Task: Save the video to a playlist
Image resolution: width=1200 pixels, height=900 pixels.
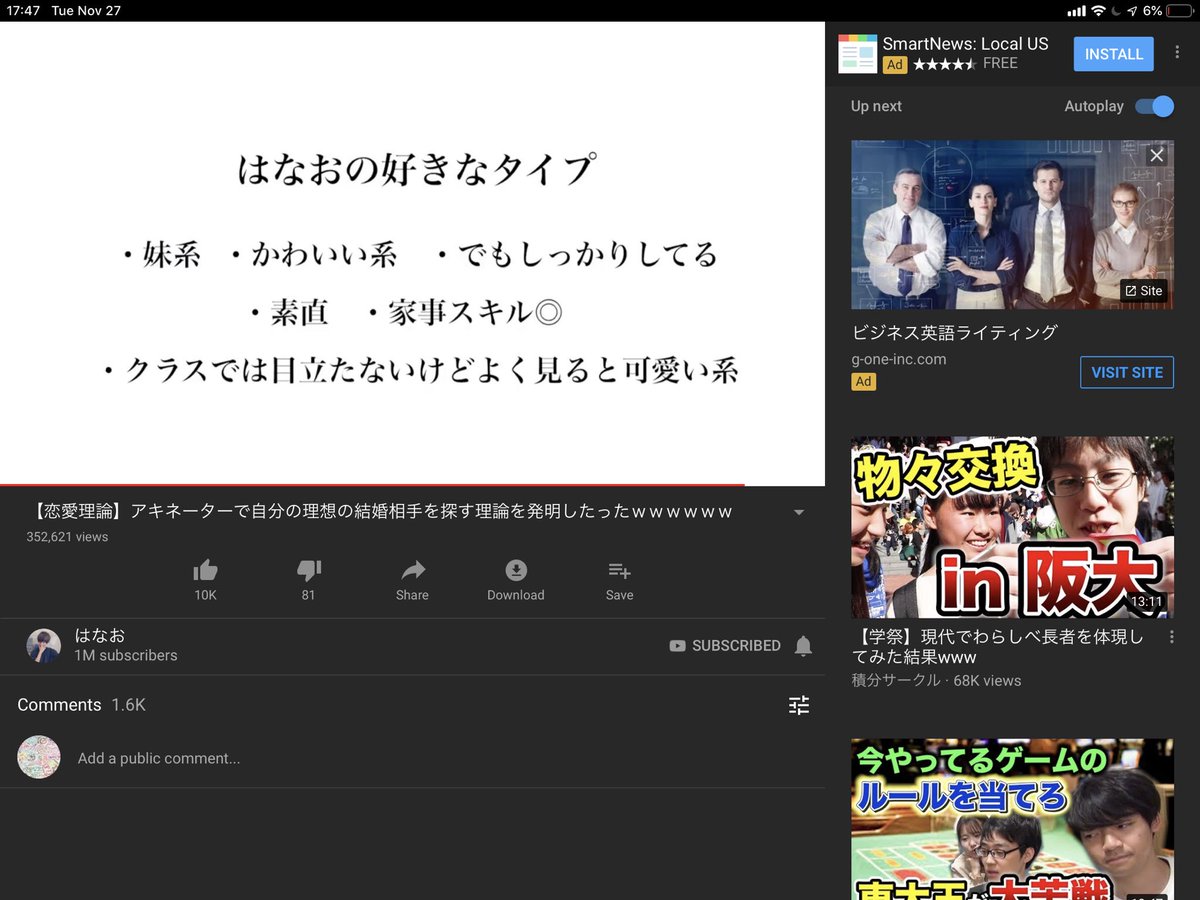Action: click(619, 570)
